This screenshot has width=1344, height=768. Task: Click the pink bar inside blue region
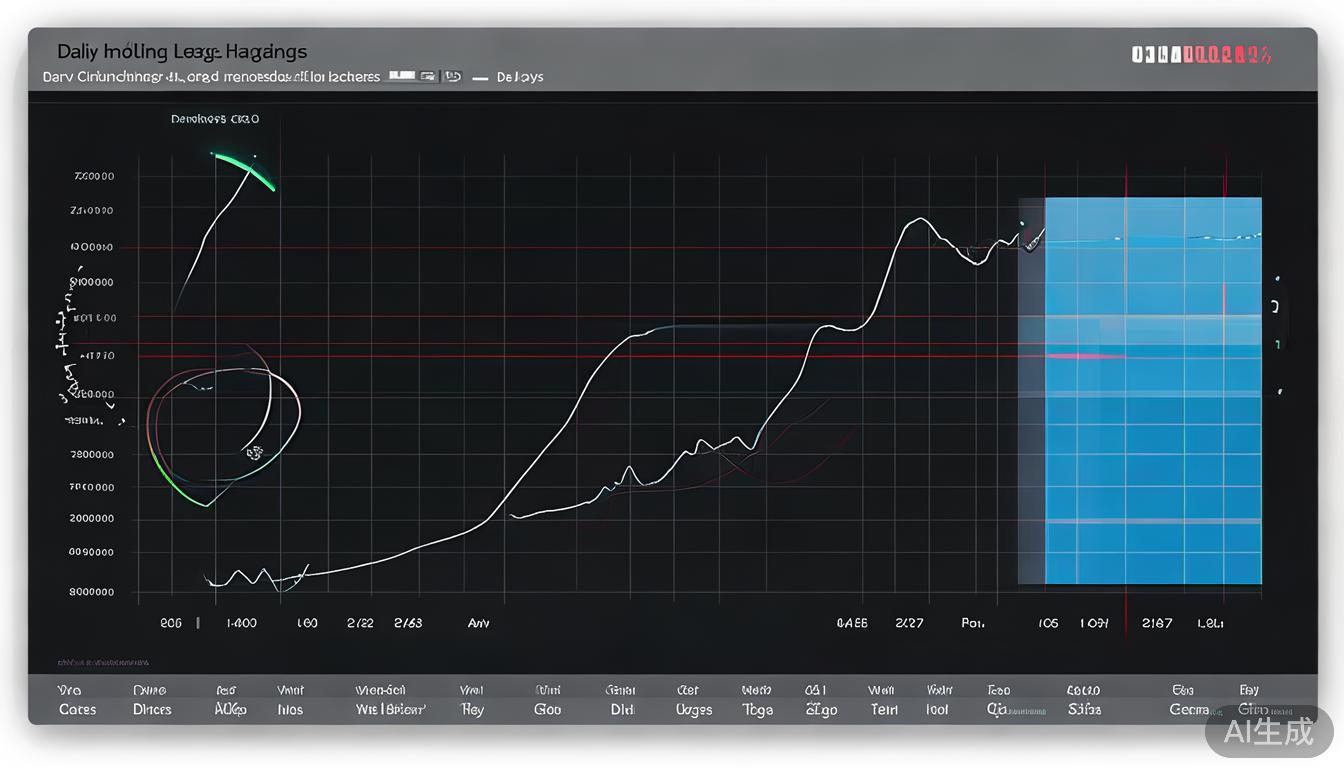1084,355
